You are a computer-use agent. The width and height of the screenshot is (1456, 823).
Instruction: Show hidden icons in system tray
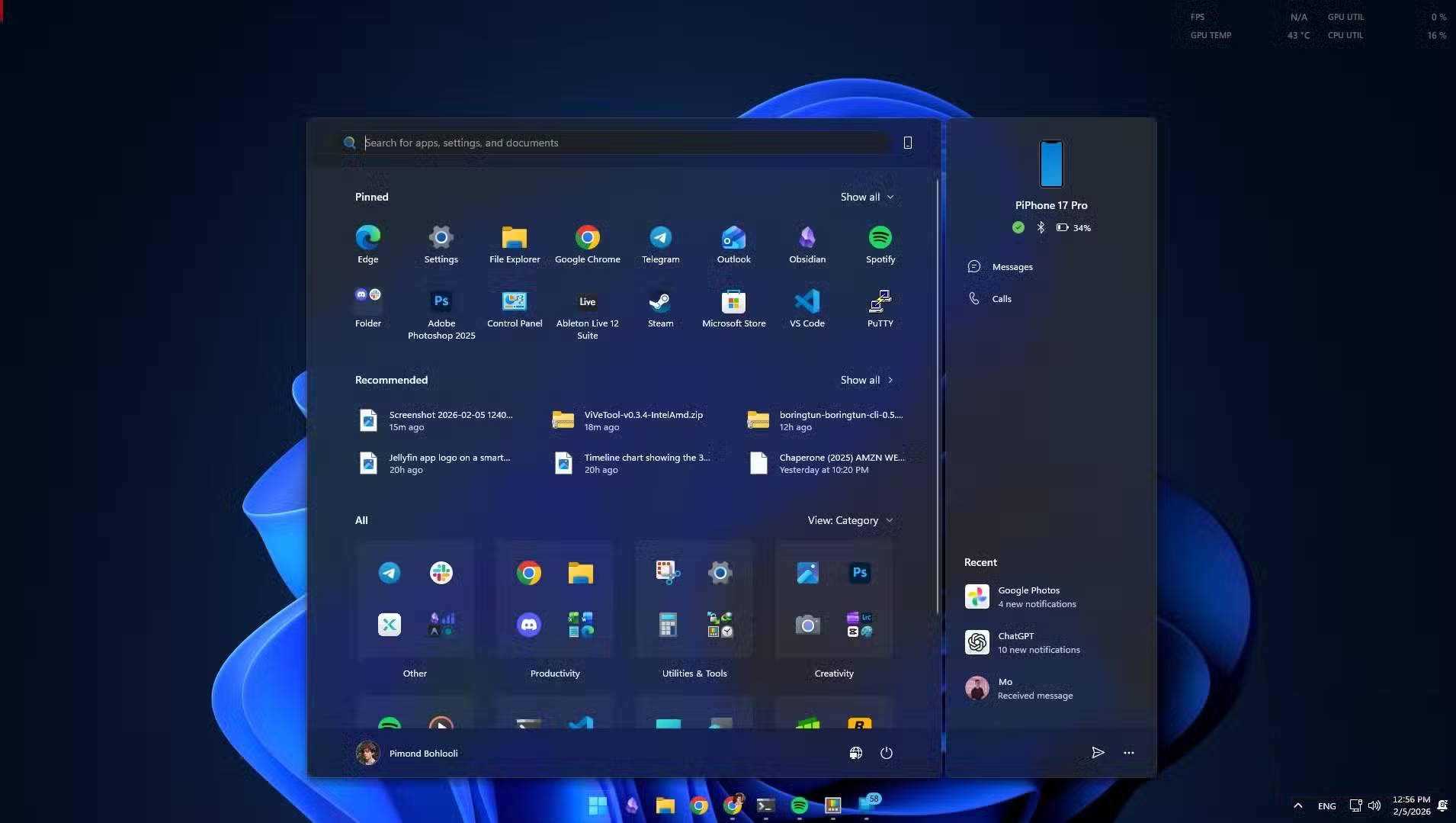click(x=1297, y=805)
